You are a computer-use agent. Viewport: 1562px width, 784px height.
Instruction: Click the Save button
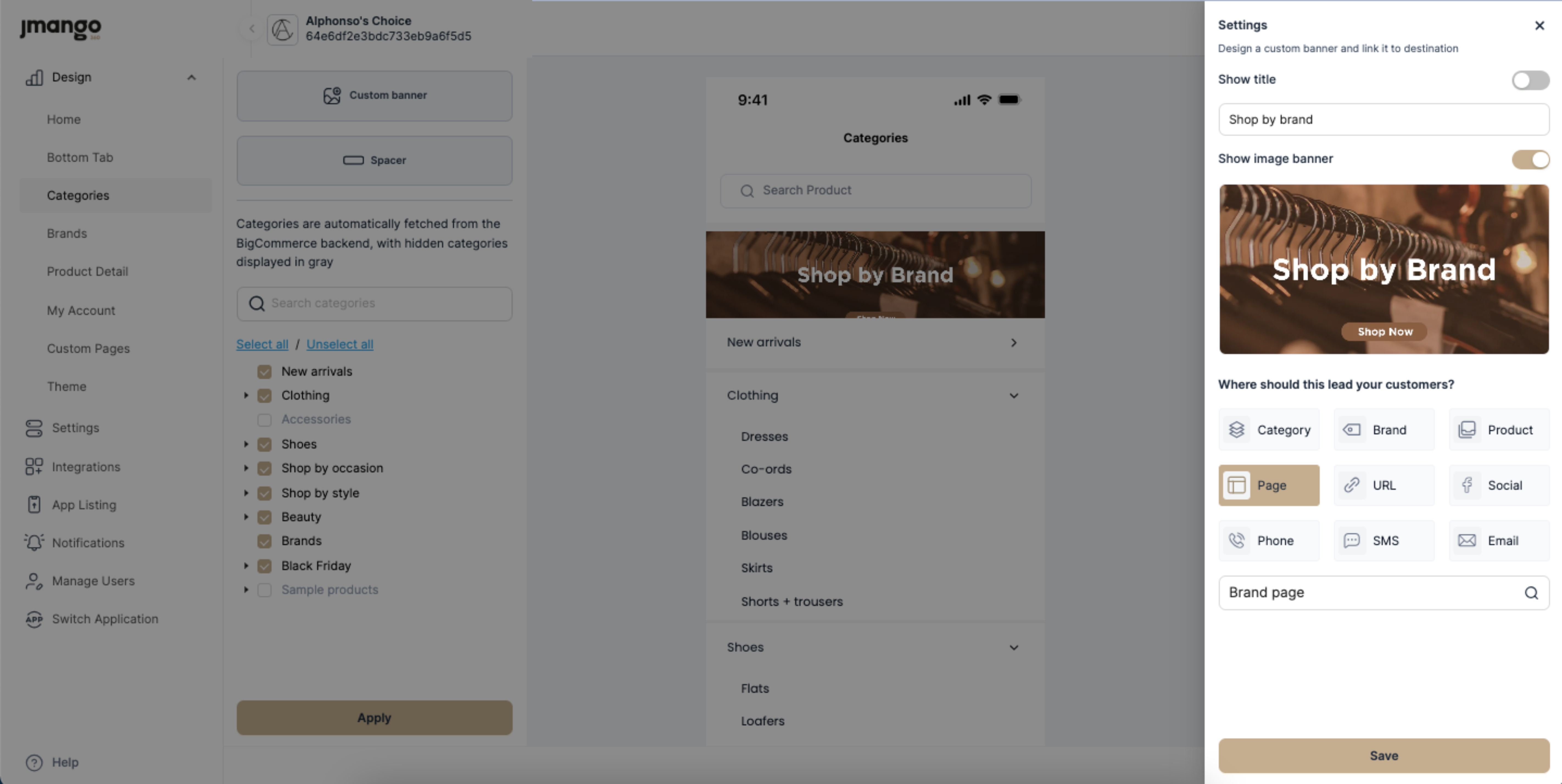1383,755
